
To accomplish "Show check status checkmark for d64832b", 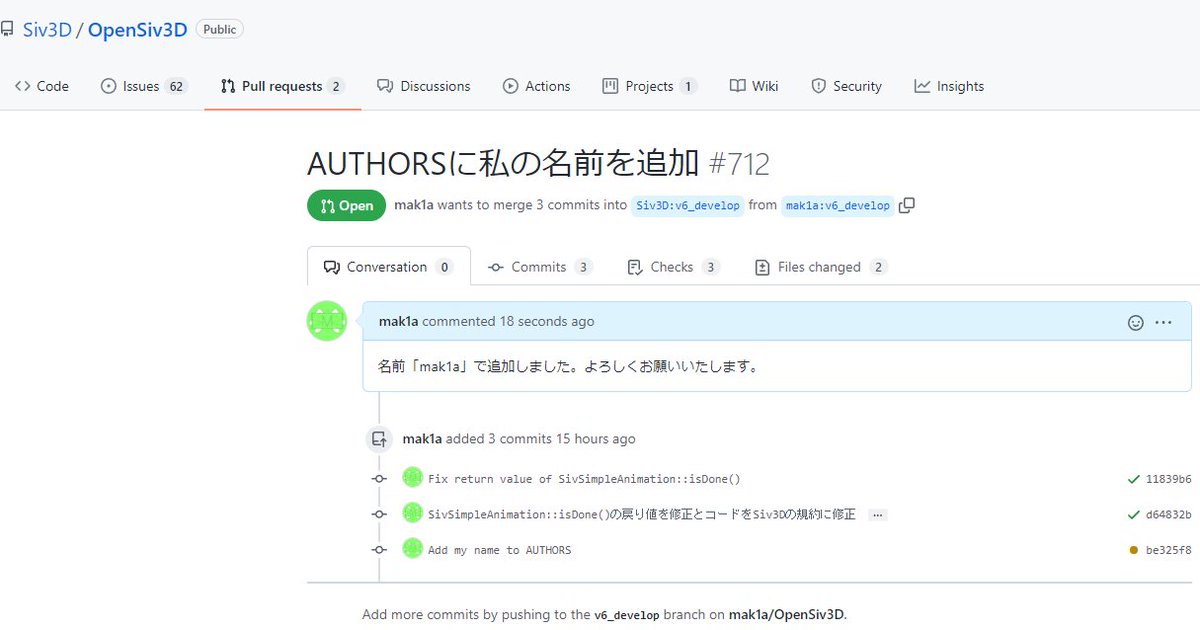I will [x=1133, y=515].
